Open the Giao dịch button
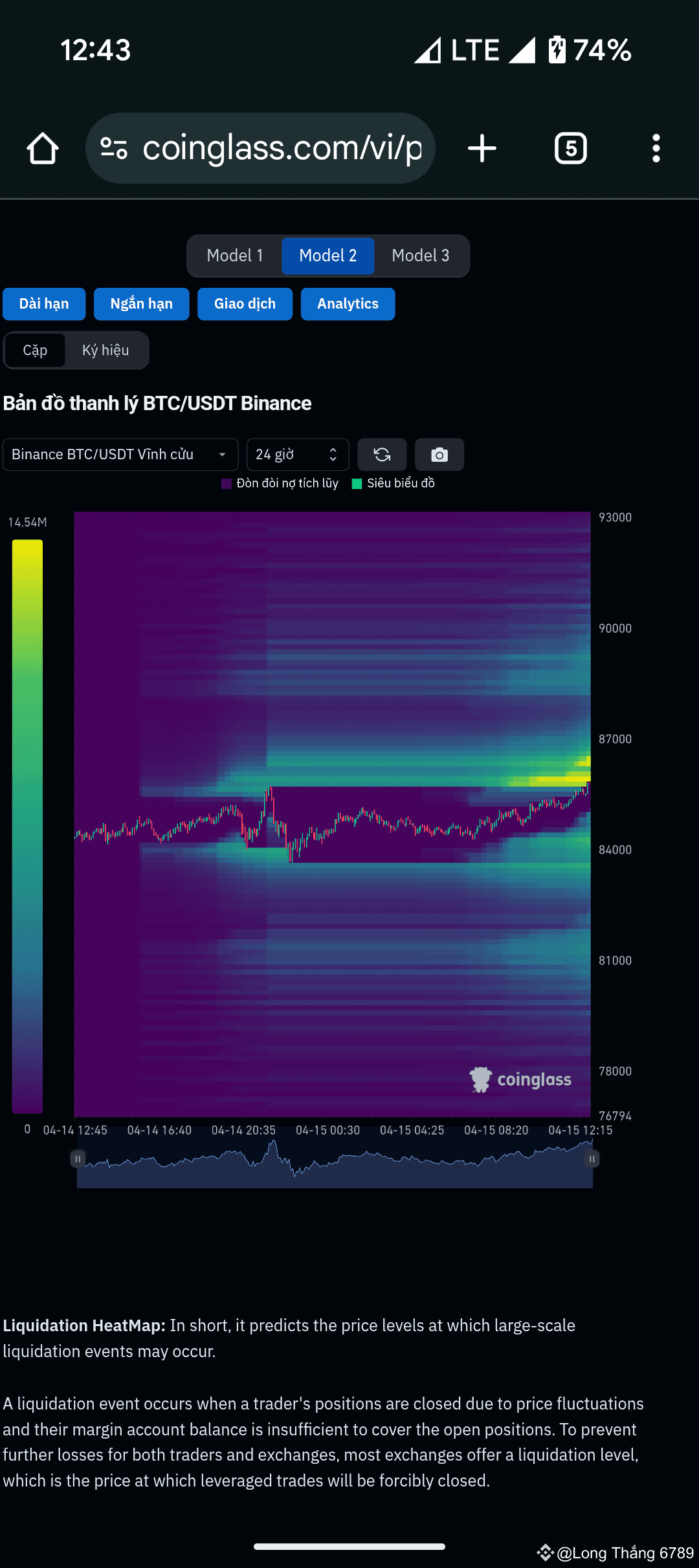 pos(245,304)
